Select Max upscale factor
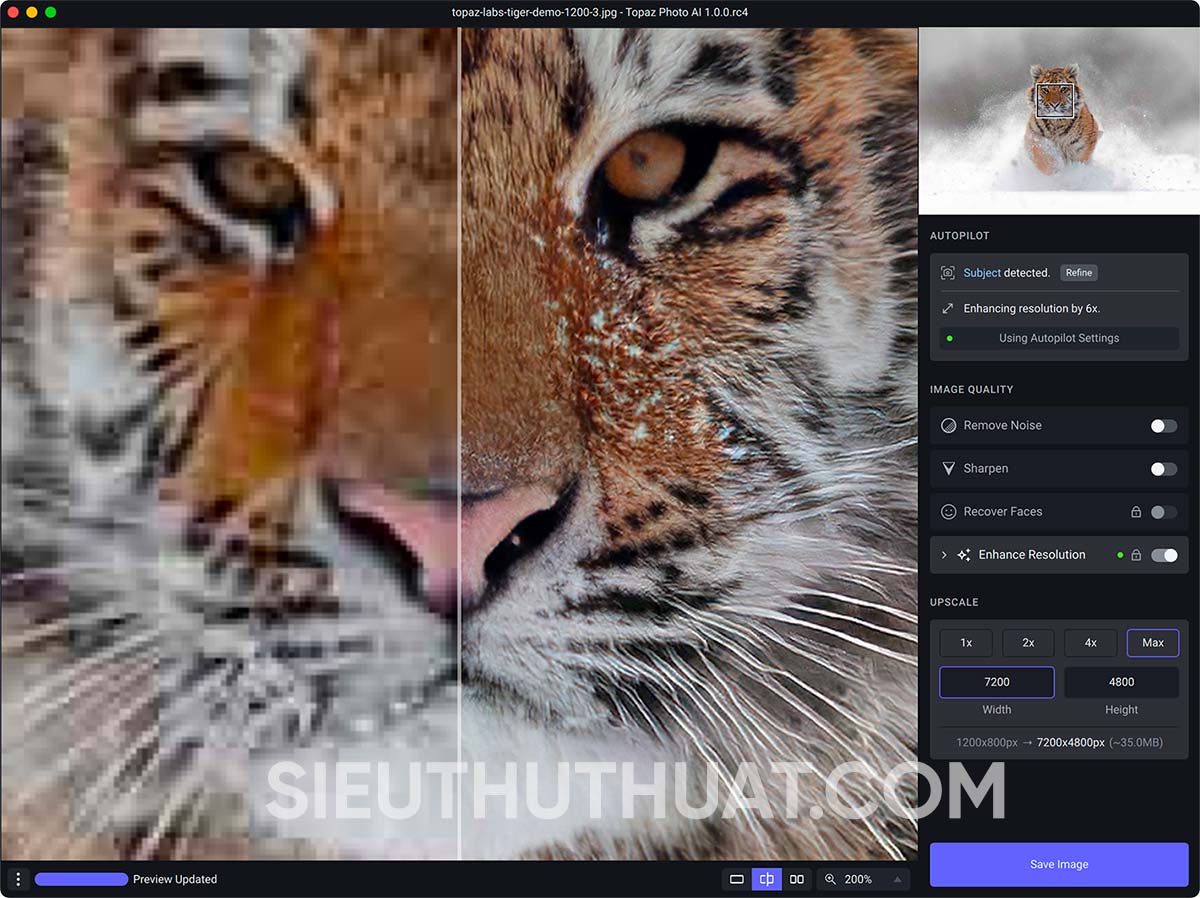Image resolution: width=1200 pixels, height=898 pixels. point(1153,643)
